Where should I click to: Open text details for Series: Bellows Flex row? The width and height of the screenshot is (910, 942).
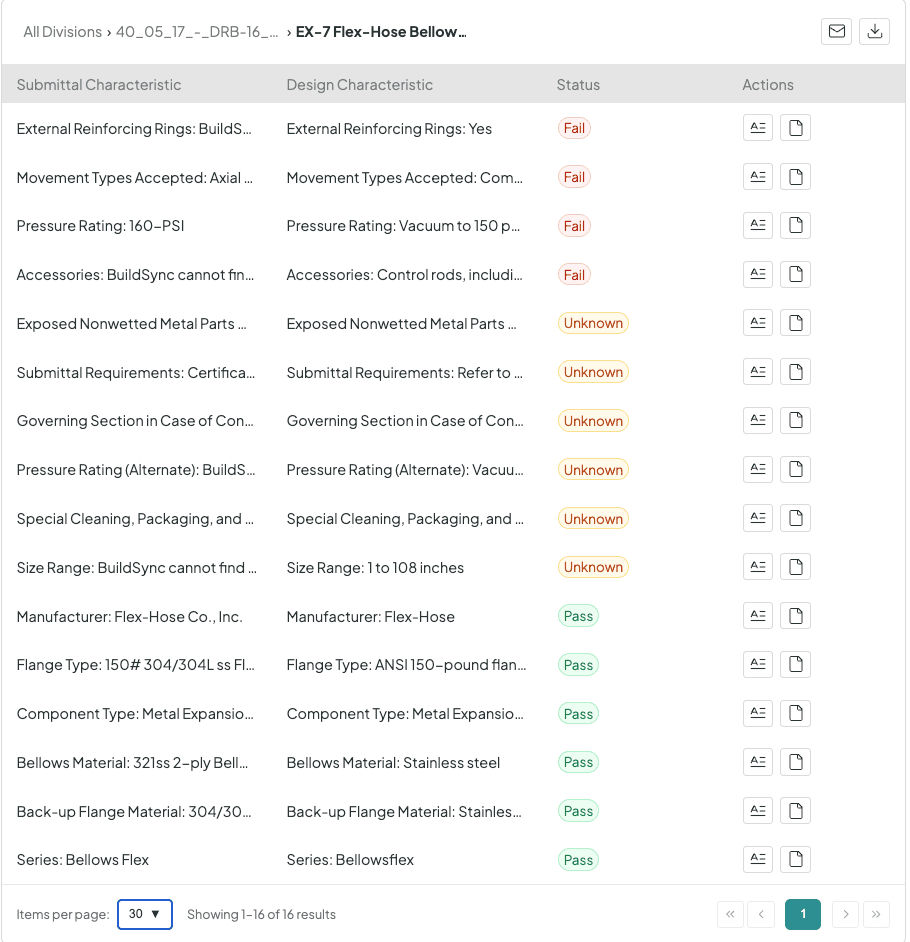(x=758, y=860)
